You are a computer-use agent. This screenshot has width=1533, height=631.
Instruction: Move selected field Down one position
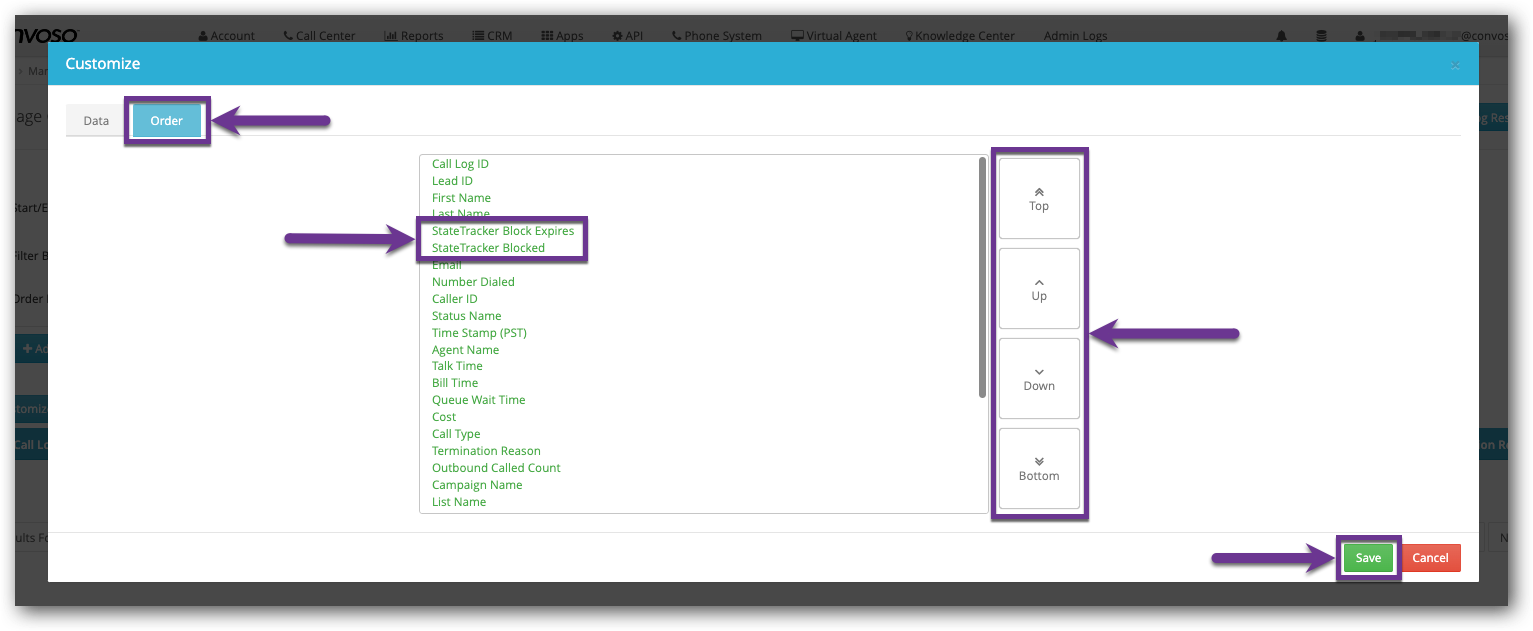(1039, 378)
